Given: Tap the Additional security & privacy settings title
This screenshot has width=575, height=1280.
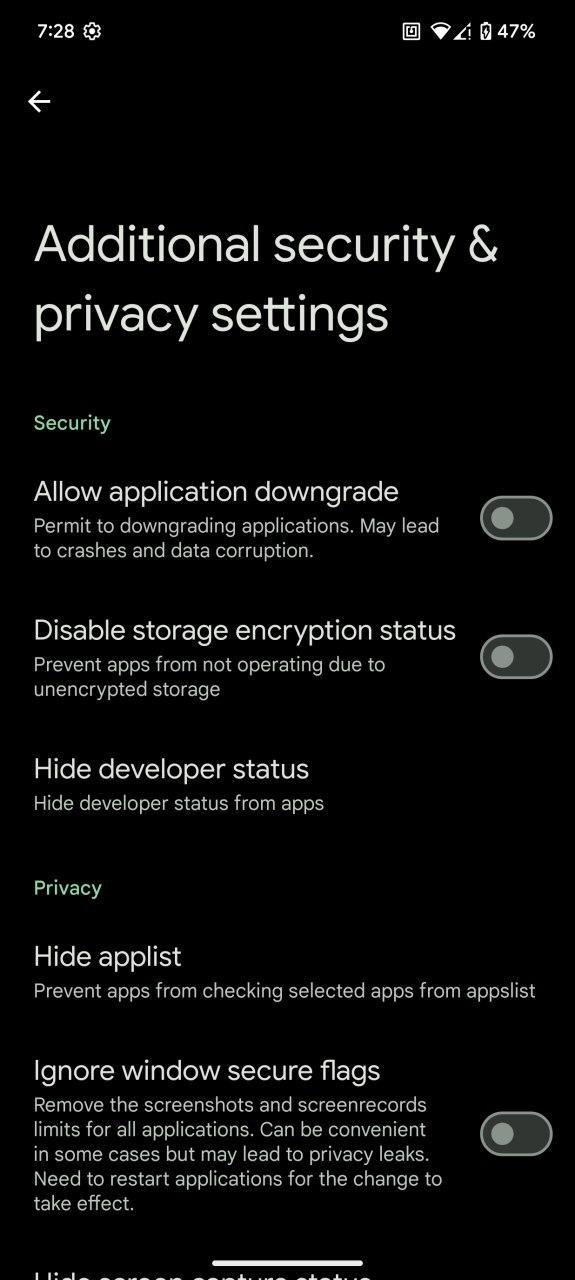Looking at the screenshot, I should 266,279.
